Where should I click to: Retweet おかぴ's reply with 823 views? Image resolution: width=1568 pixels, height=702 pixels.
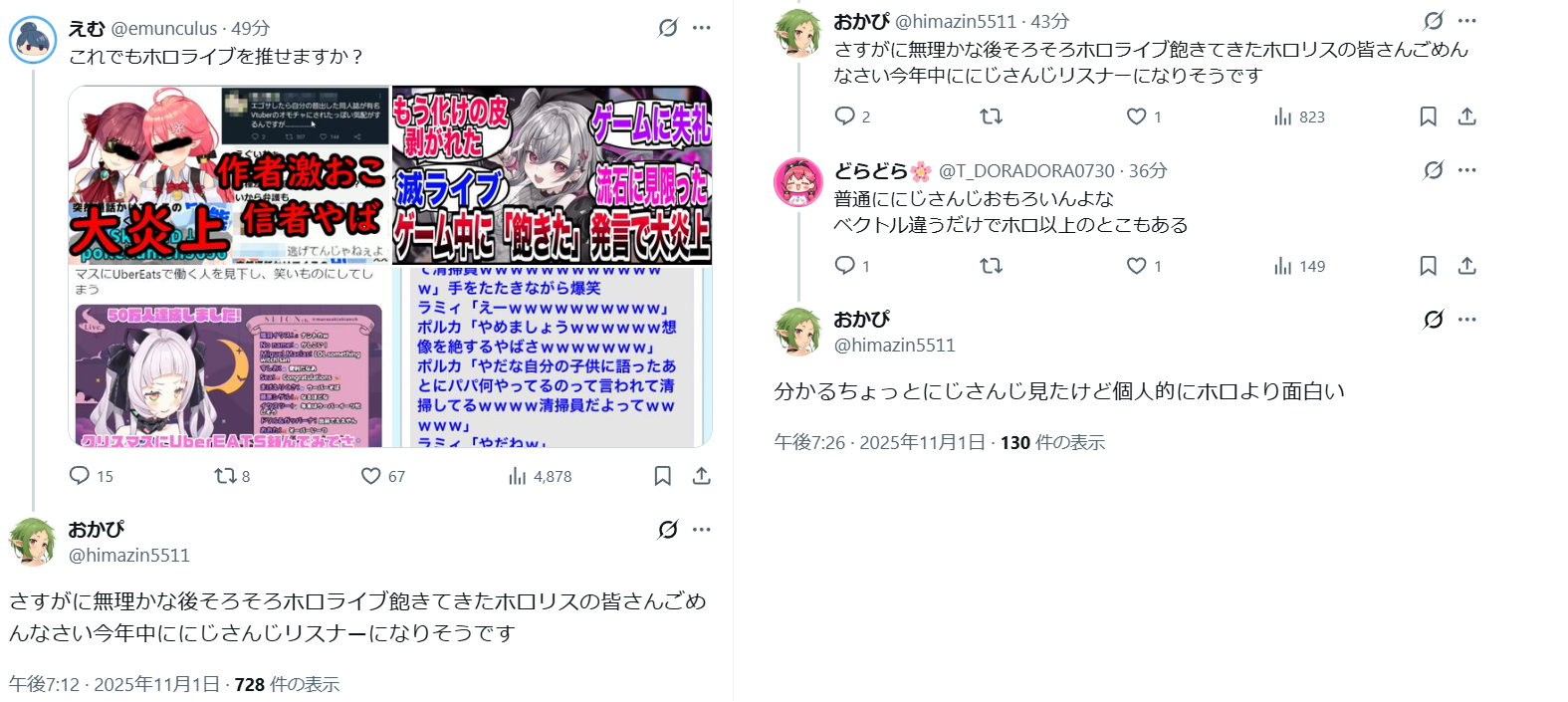(x=991, y=117)
